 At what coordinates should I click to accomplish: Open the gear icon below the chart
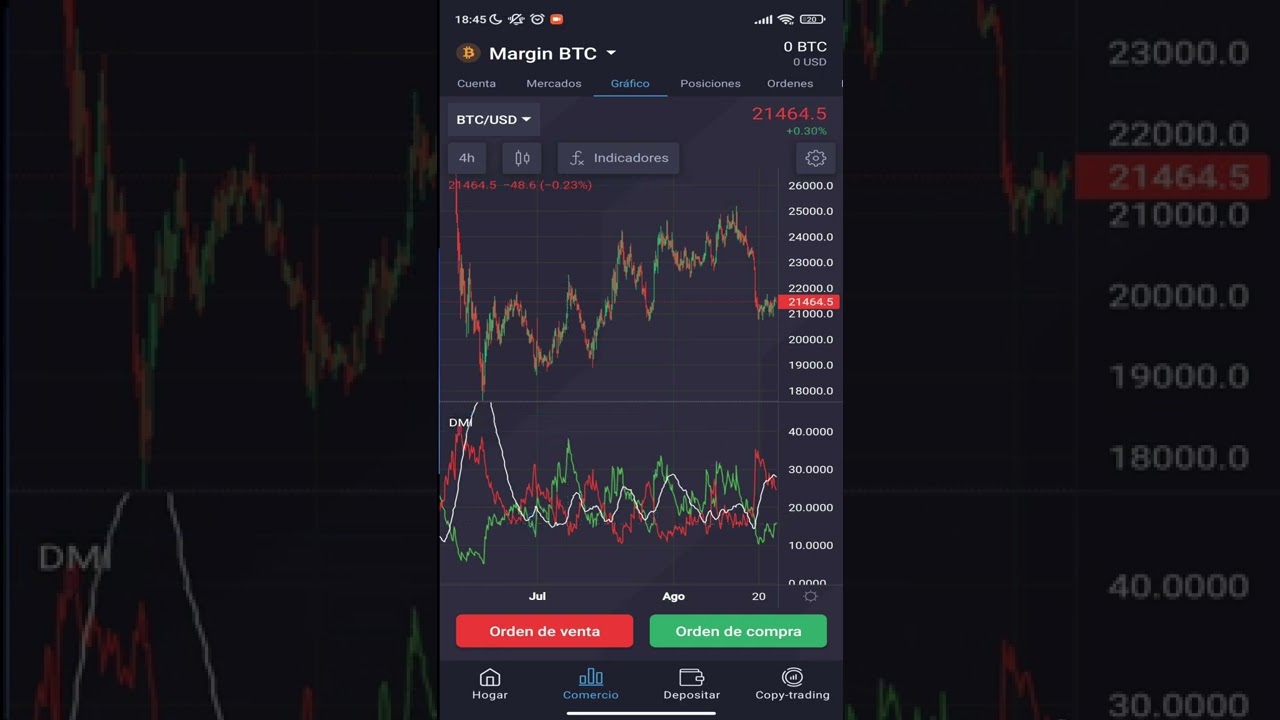click(x=810, y=596)
